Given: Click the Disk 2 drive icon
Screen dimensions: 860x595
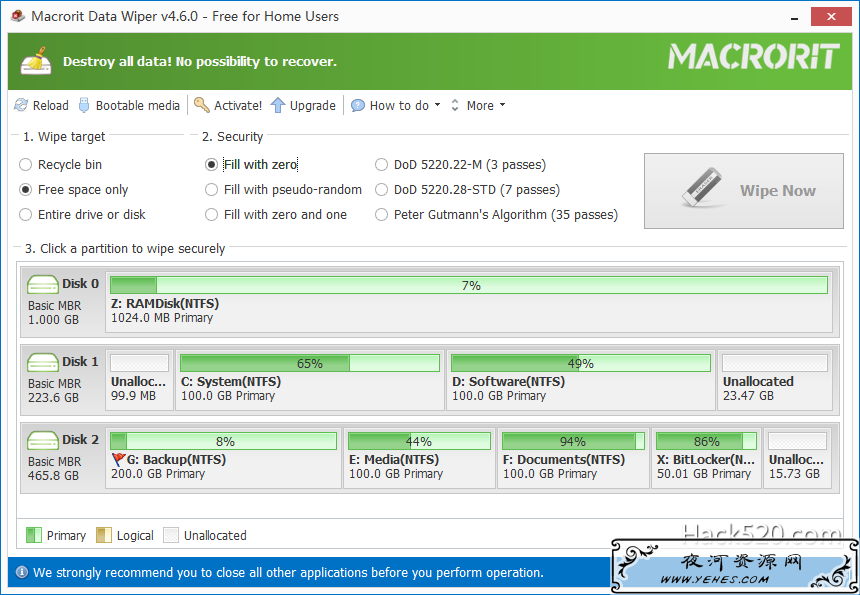Looking at the screenshot, I should click(x=43, y=440).
